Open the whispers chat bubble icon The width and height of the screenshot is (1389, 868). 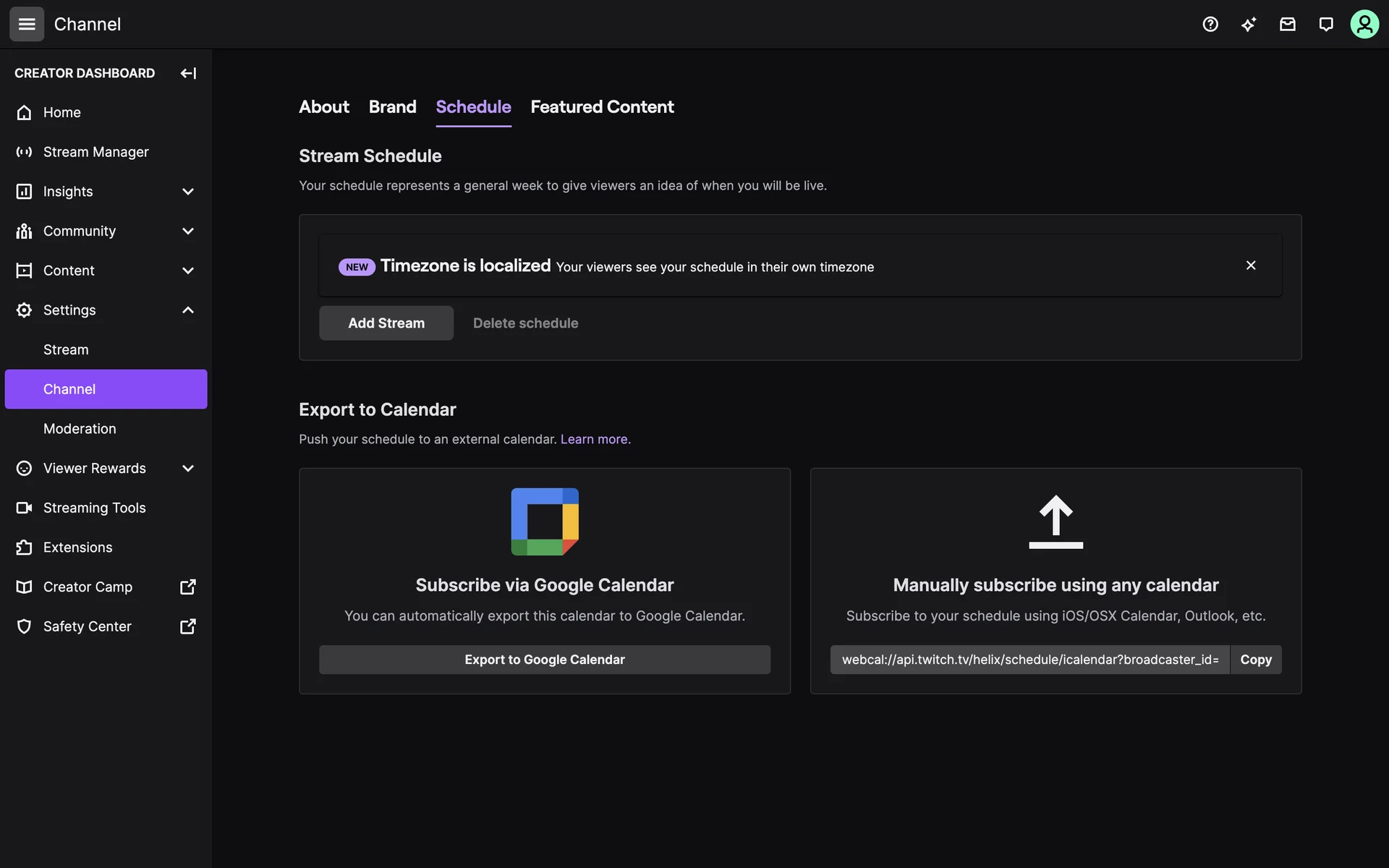click(1325, 24)
